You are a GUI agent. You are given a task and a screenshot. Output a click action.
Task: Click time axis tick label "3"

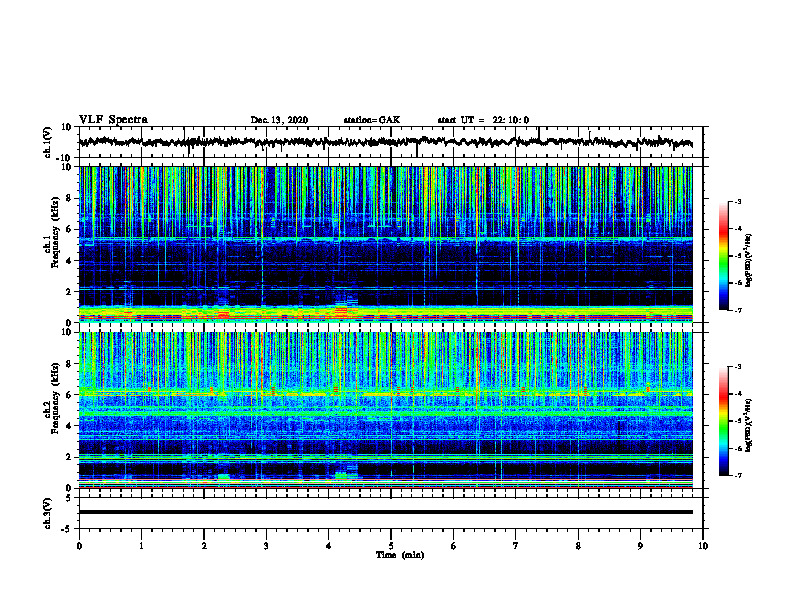[x=266, y=546]
